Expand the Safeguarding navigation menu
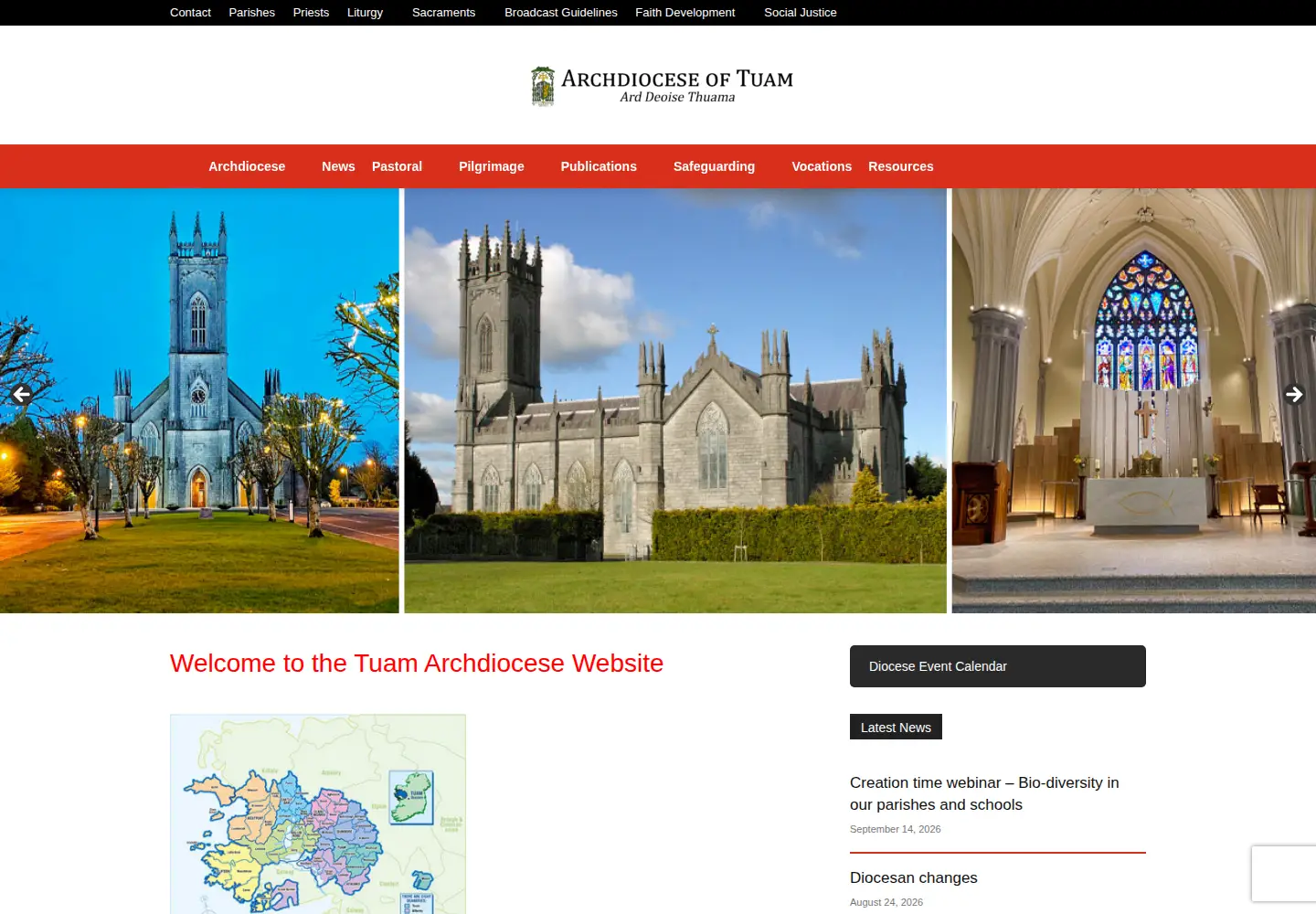Image resolution: width=1316 pixels, height=914 pixels. pyautogui.click(x=714, y=166)
